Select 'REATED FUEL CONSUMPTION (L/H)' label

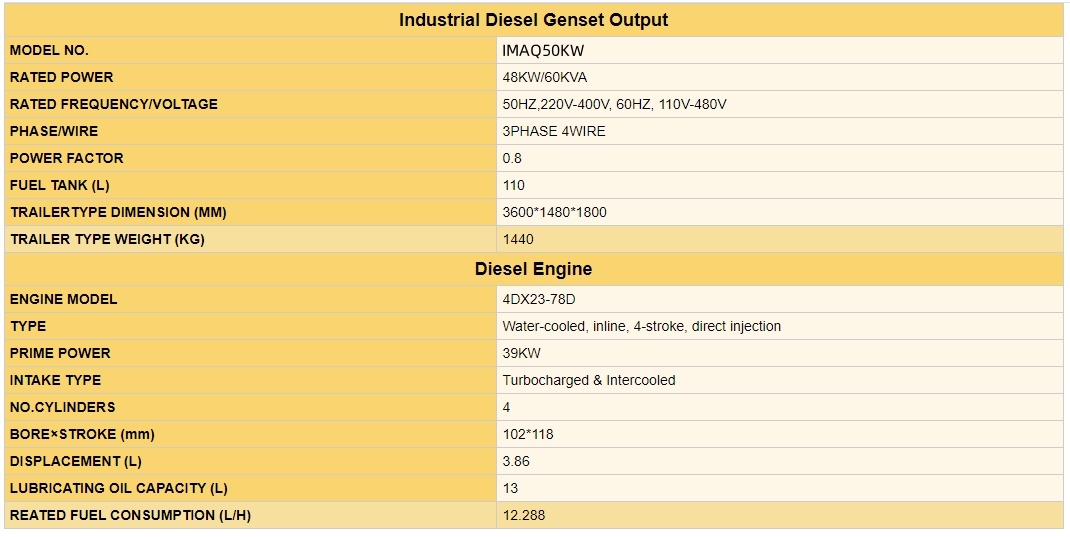click(130, 515)
